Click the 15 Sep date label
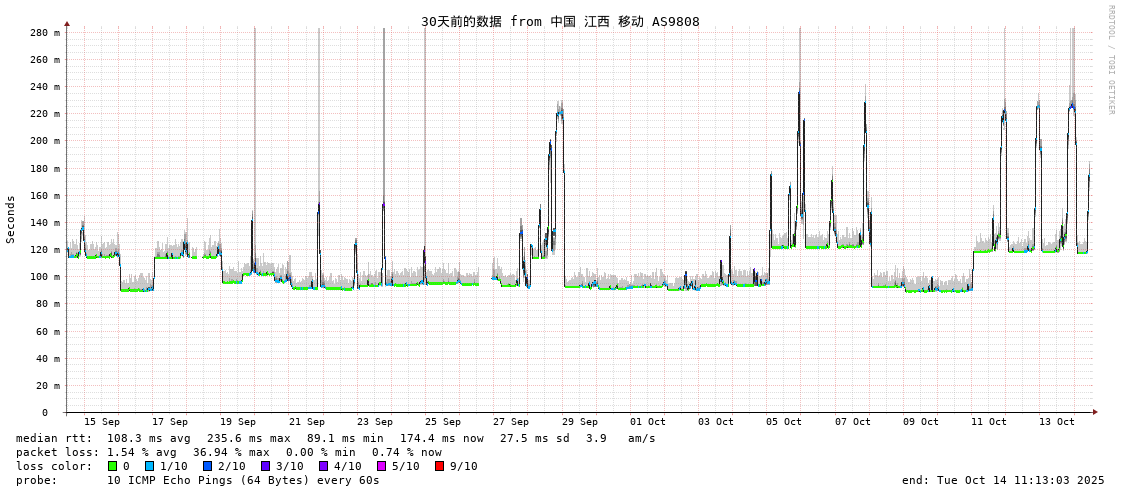Viewport: 1121px width, 494px height. coord(101,422)
